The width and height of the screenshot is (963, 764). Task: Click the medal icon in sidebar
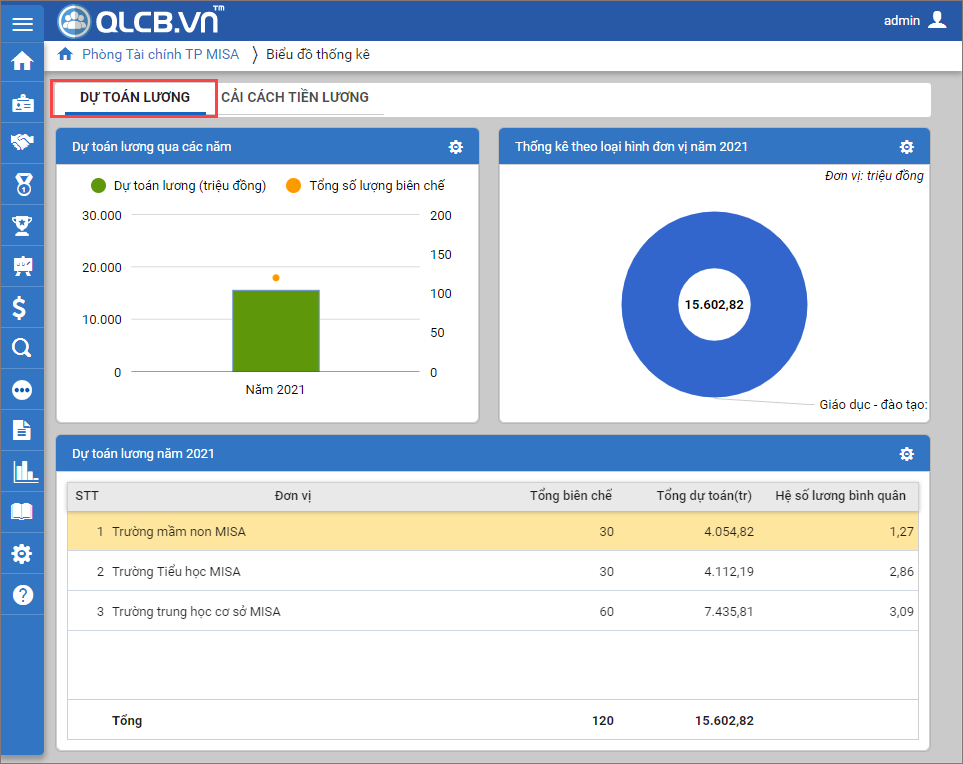click(22, 184)
